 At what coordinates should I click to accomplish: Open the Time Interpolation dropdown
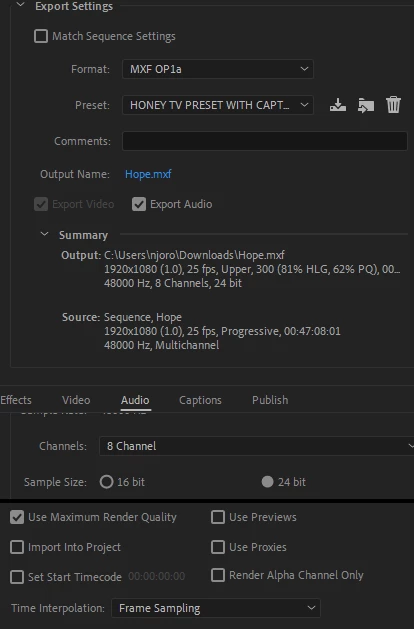(216, 608)
